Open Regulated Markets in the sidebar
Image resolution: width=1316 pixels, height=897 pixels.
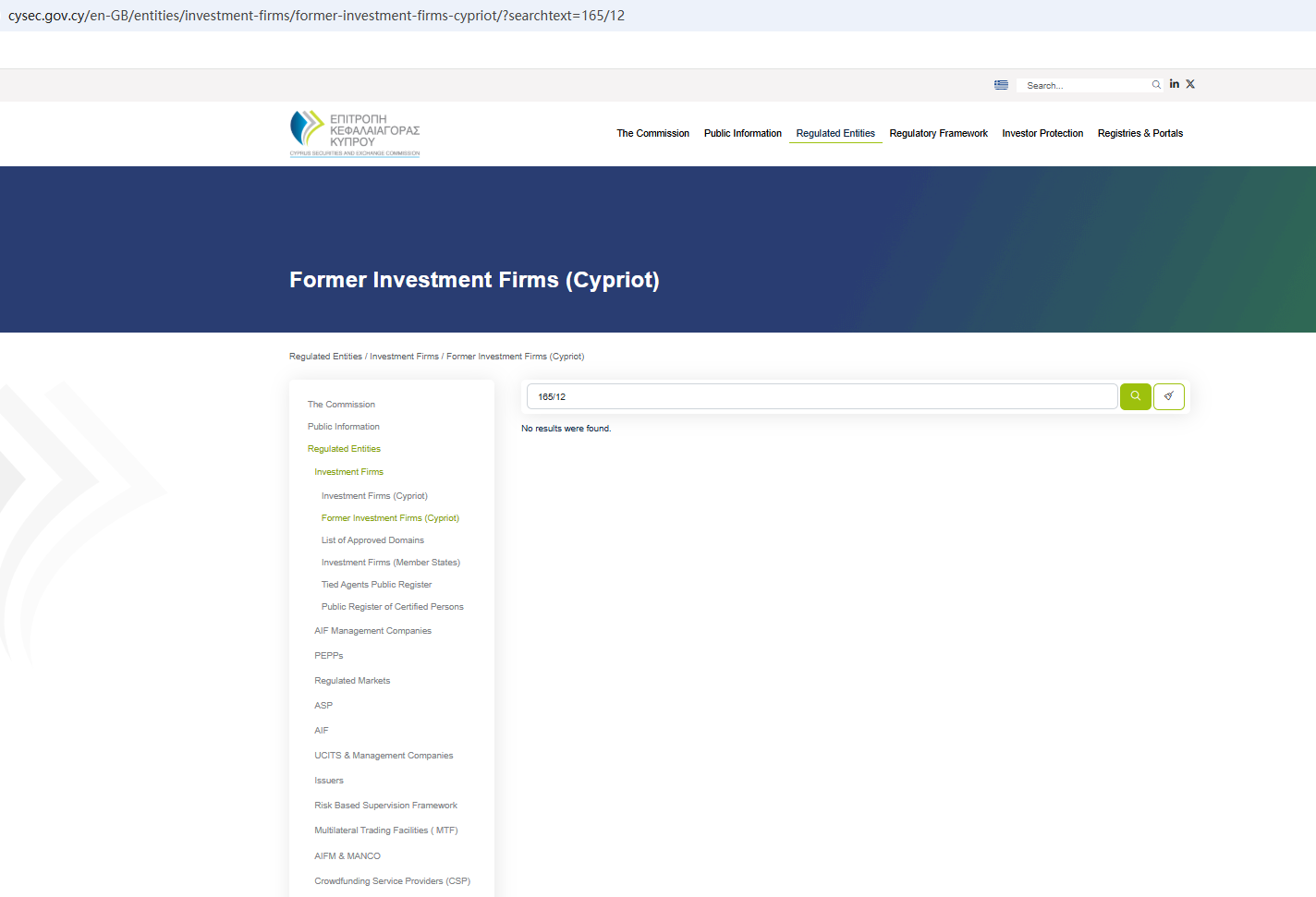point(352,681)
